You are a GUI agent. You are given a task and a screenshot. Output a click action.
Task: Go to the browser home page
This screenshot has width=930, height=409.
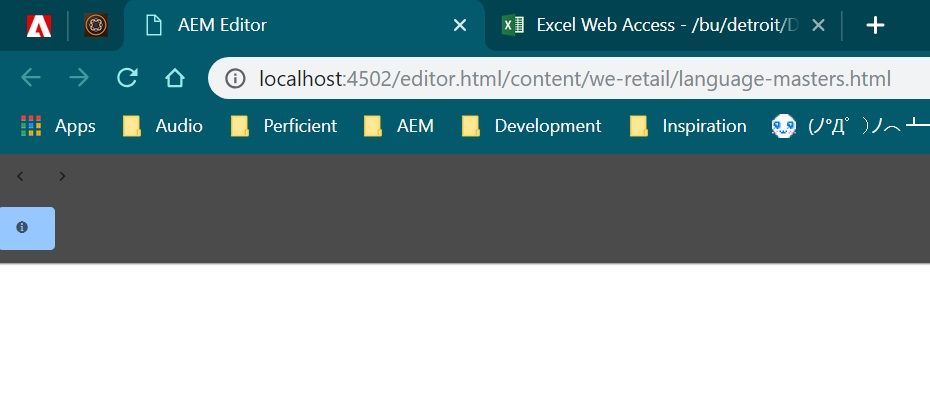tap(174, 78)
